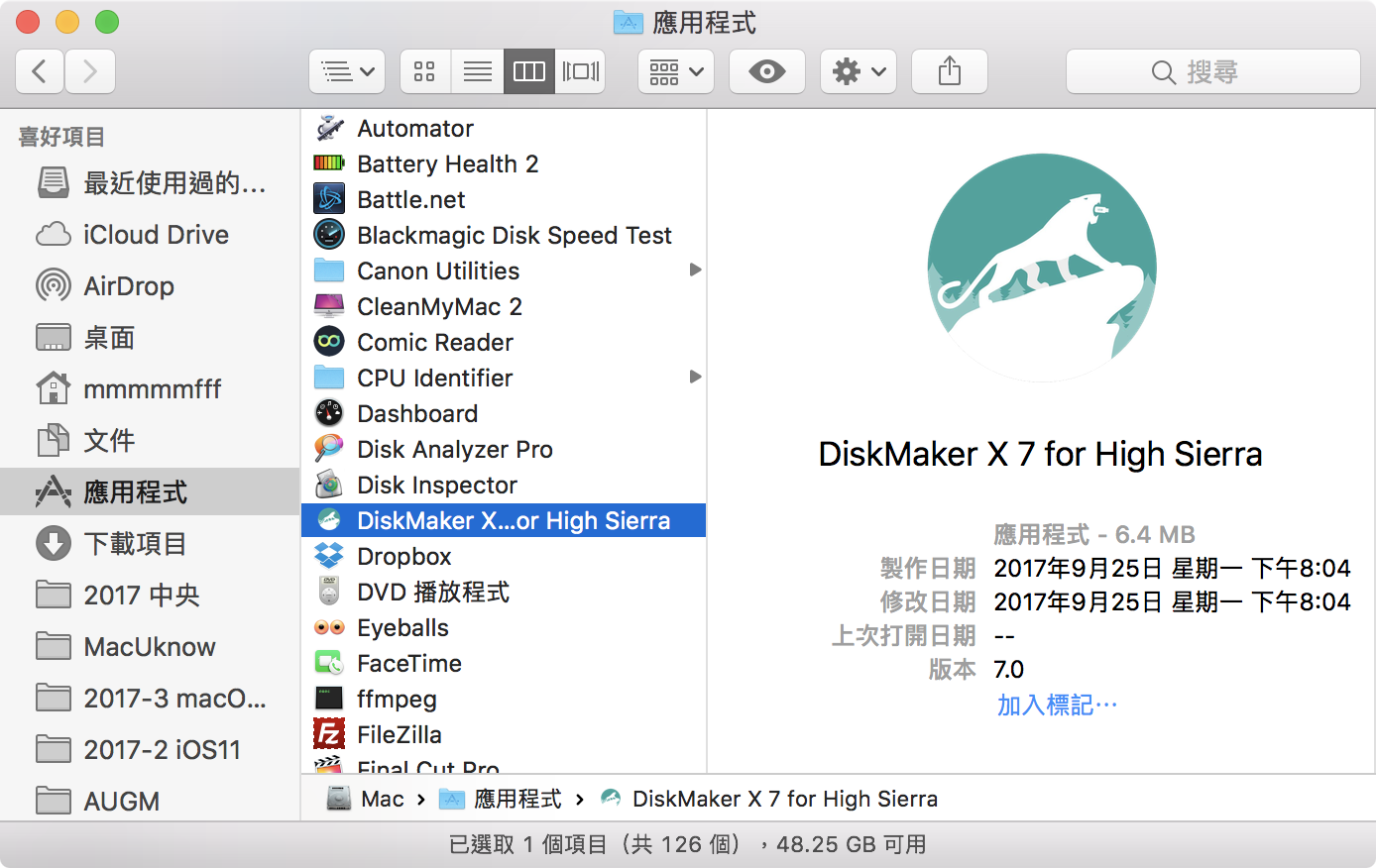Click the FileZilla name text
This screenshot has width=1376, height=868.
[x=400, y=734]
